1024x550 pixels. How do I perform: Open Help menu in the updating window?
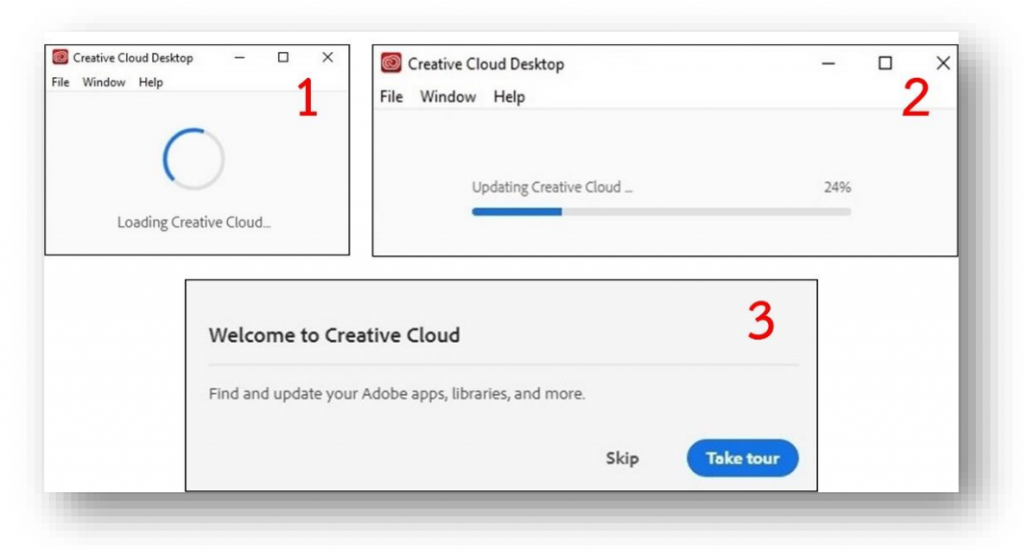pyautogui.click(x=509, y=97)
